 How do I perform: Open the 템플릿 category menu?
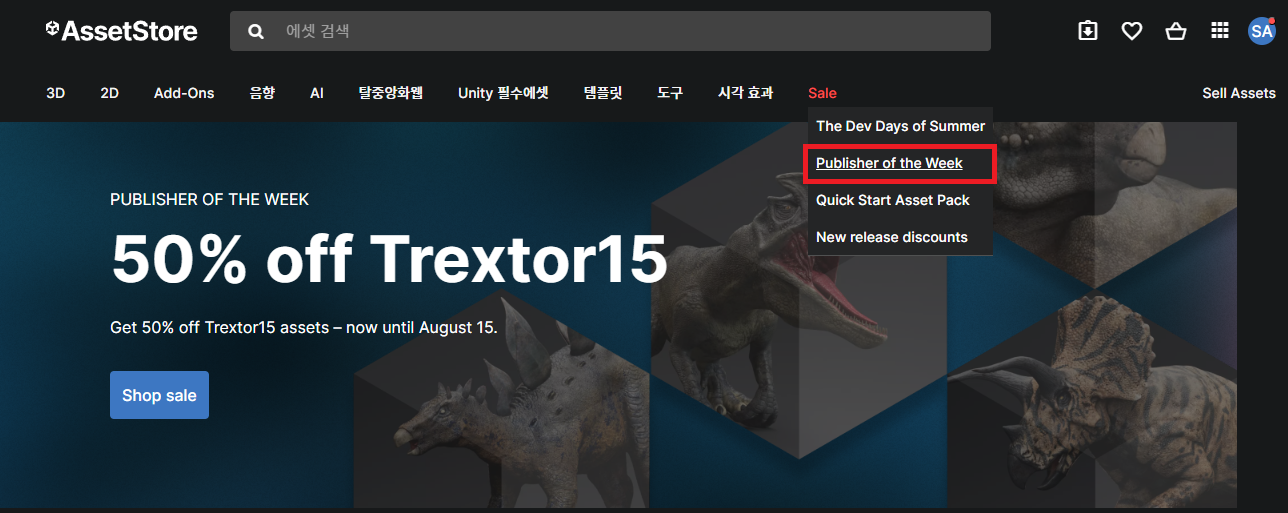point(603,93)
